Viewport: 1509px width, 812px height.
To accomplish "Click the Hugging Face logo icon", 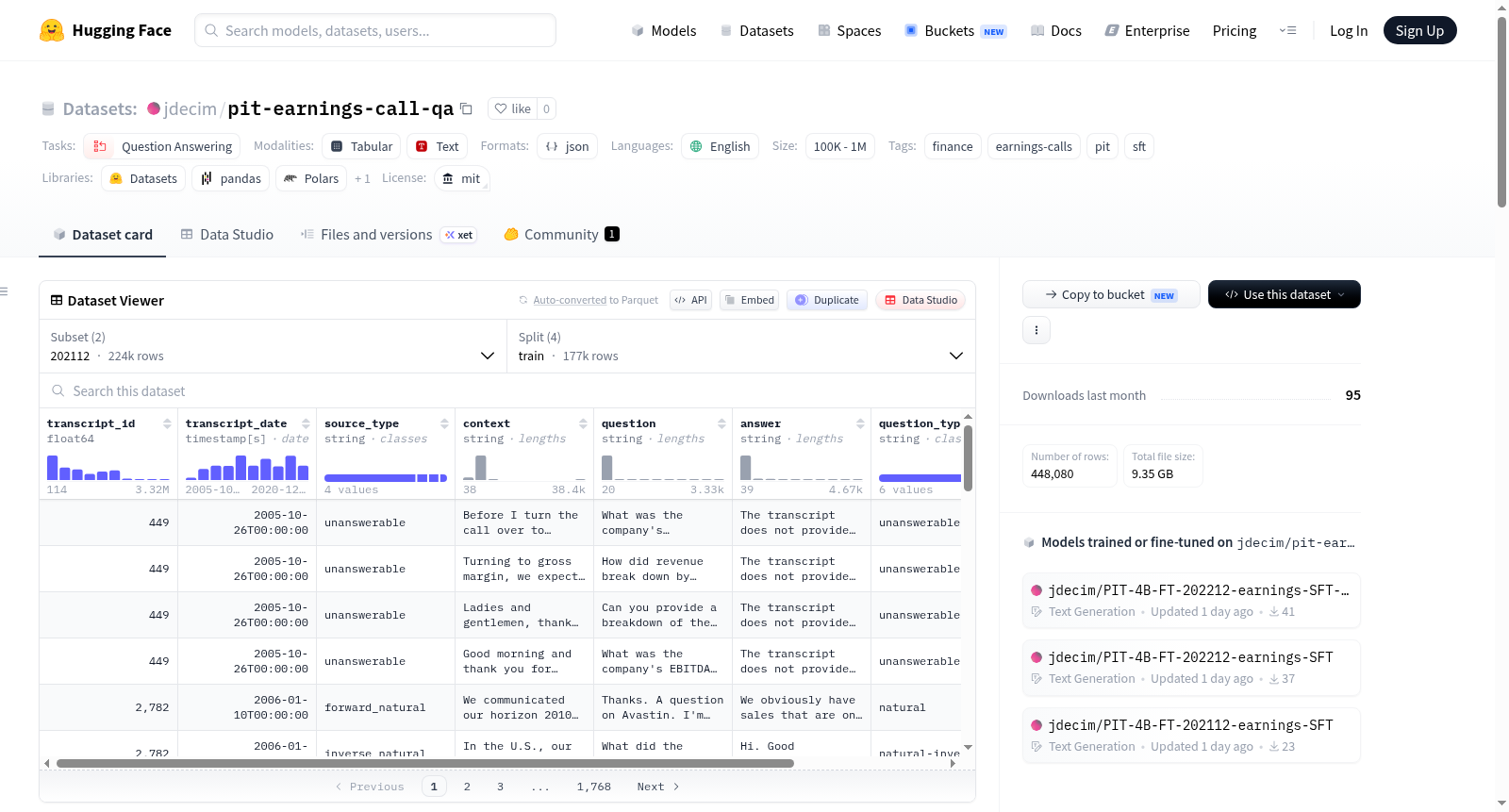I will (x=52, y=30).
